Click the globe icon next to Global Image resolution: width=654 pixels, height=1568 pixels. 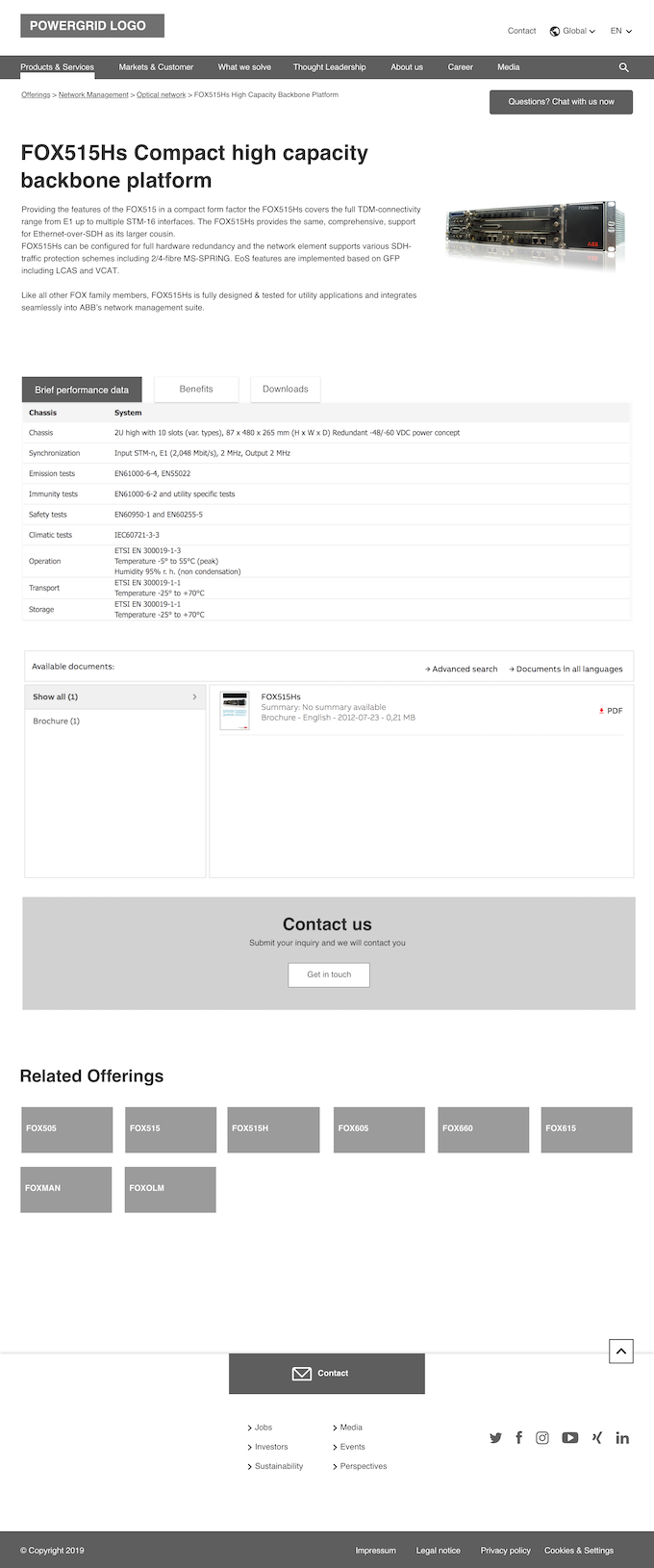tap(555, 31)
